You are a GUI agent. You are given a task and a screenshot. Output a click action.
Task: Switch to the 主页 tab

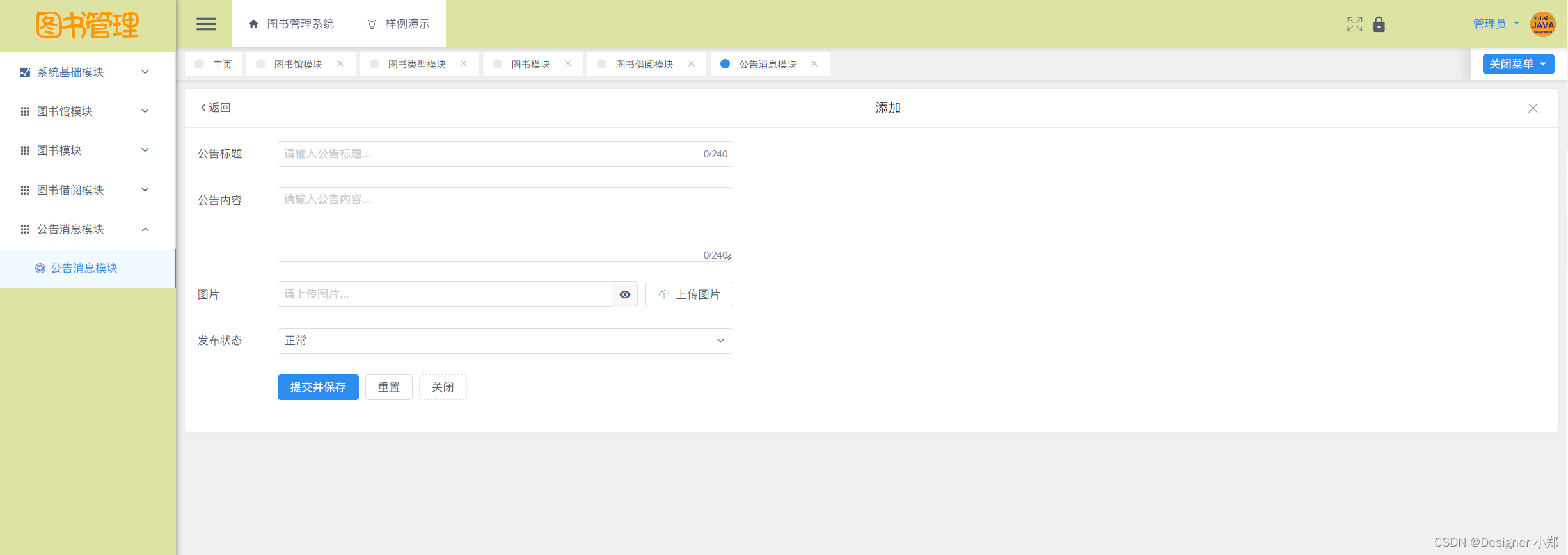coord(214,64)
